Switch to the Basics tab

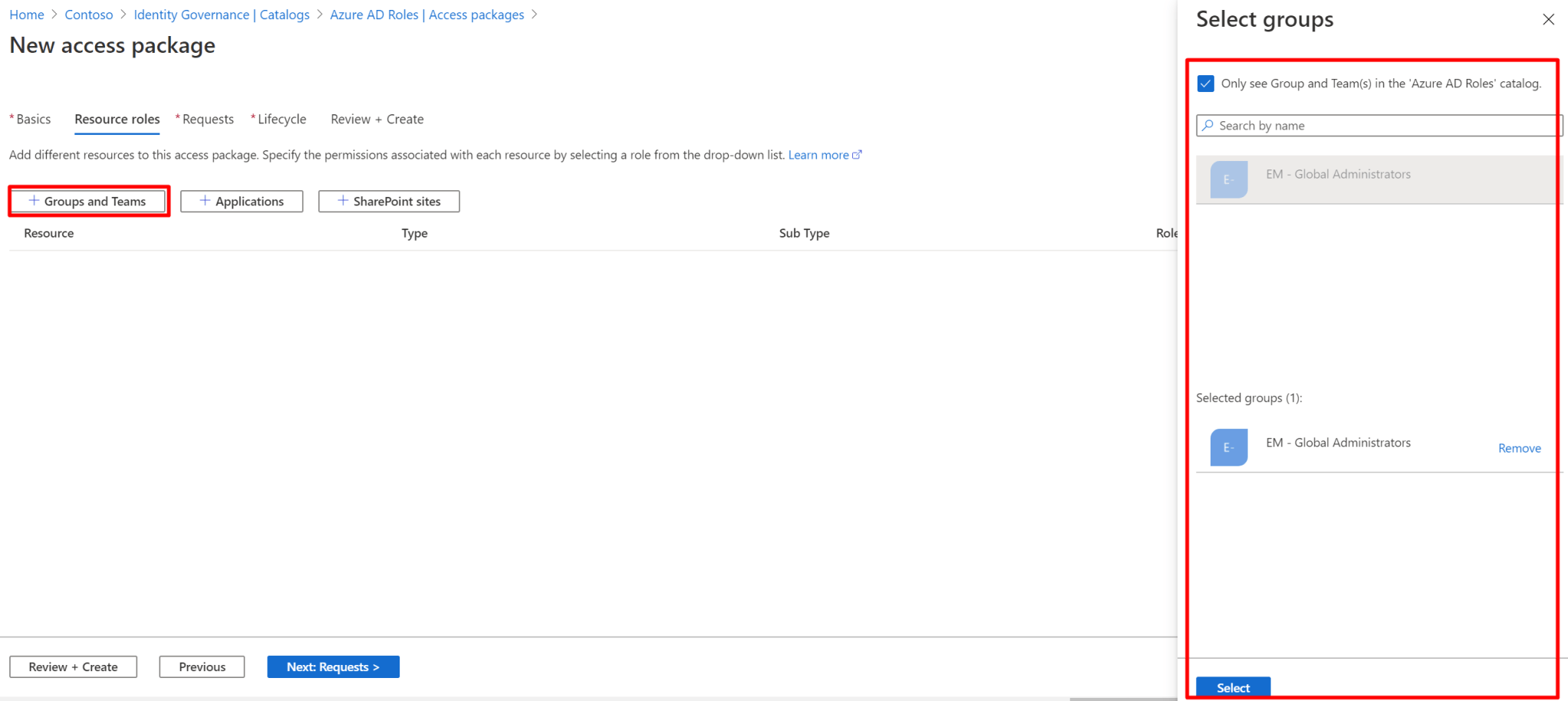(x=31, y=119)
